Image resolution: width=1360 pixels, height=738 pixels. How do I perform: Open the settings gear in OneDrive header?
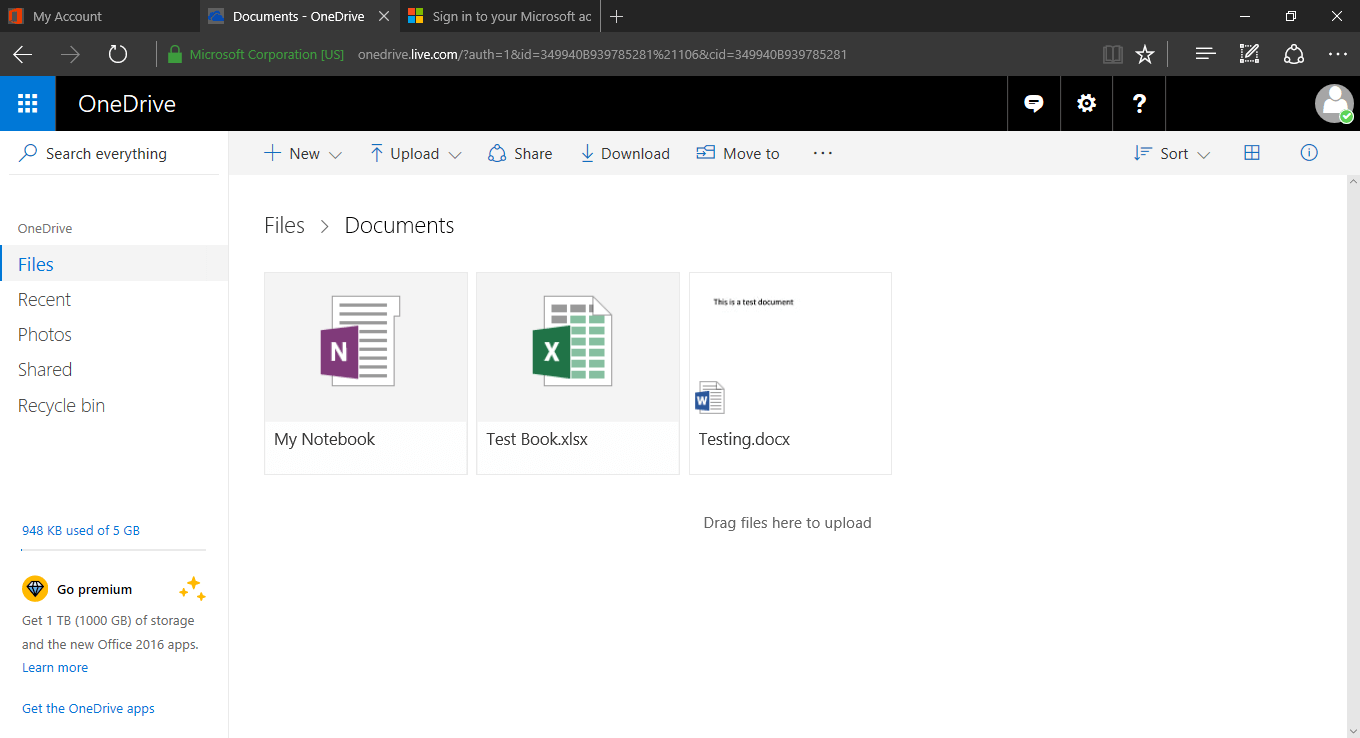1086,103
